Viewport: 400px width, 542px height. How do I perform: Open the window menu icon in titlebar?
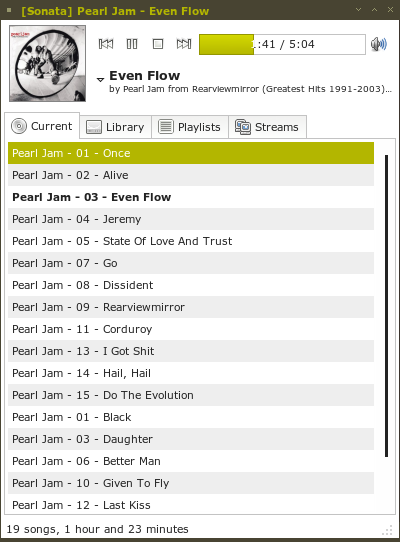[x=9, y=10]
